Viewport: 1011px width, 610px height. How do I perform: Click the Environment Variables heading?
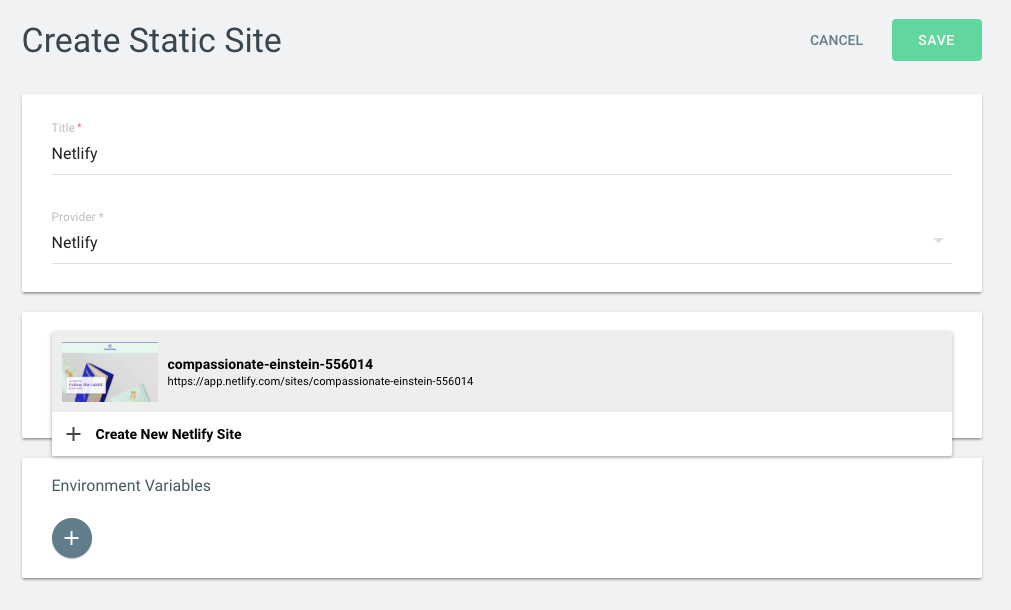(x=131, y=486)
